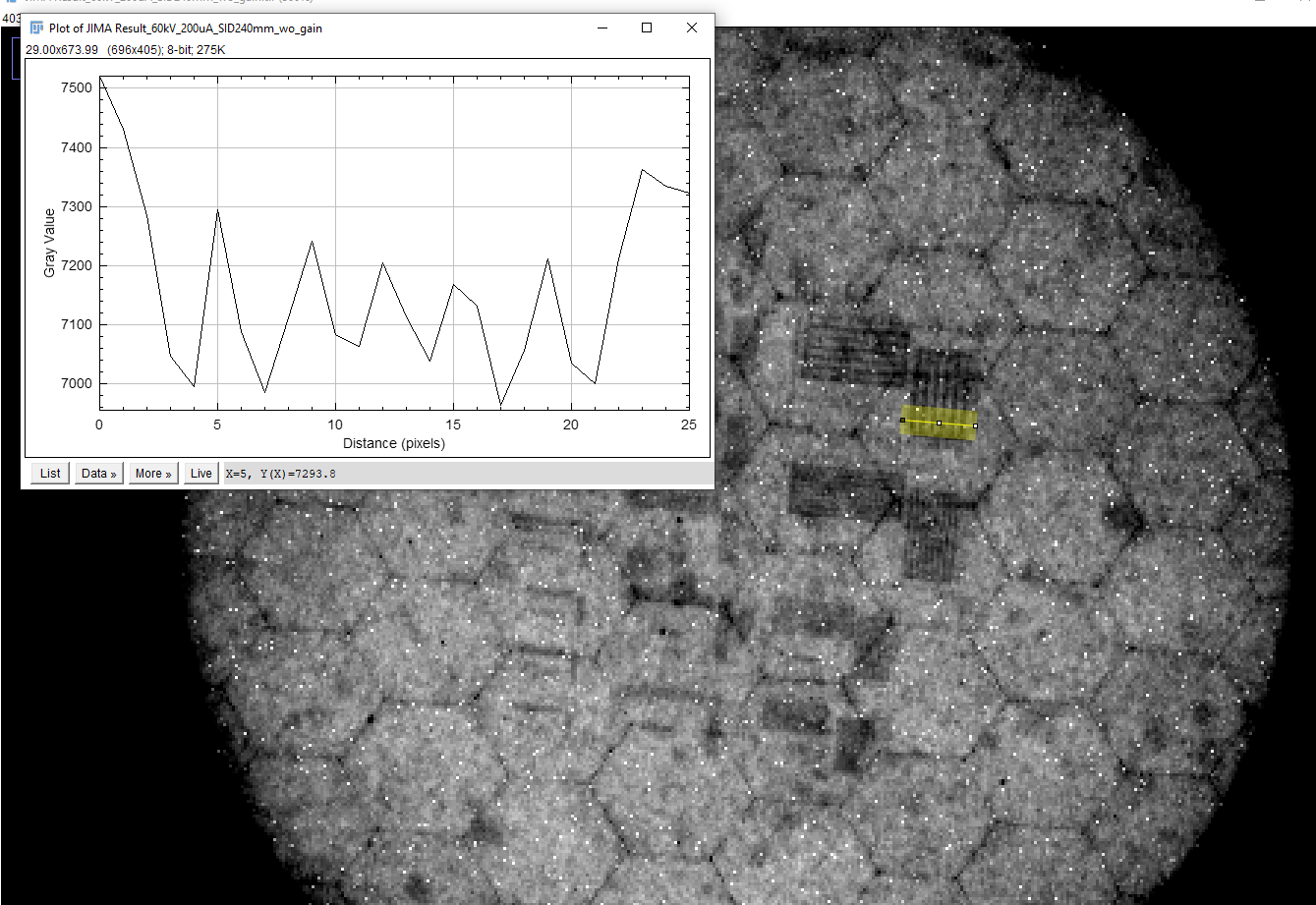Minimize the Plot of JIMA Result window
1316x905 pixels.
[601, 28]
